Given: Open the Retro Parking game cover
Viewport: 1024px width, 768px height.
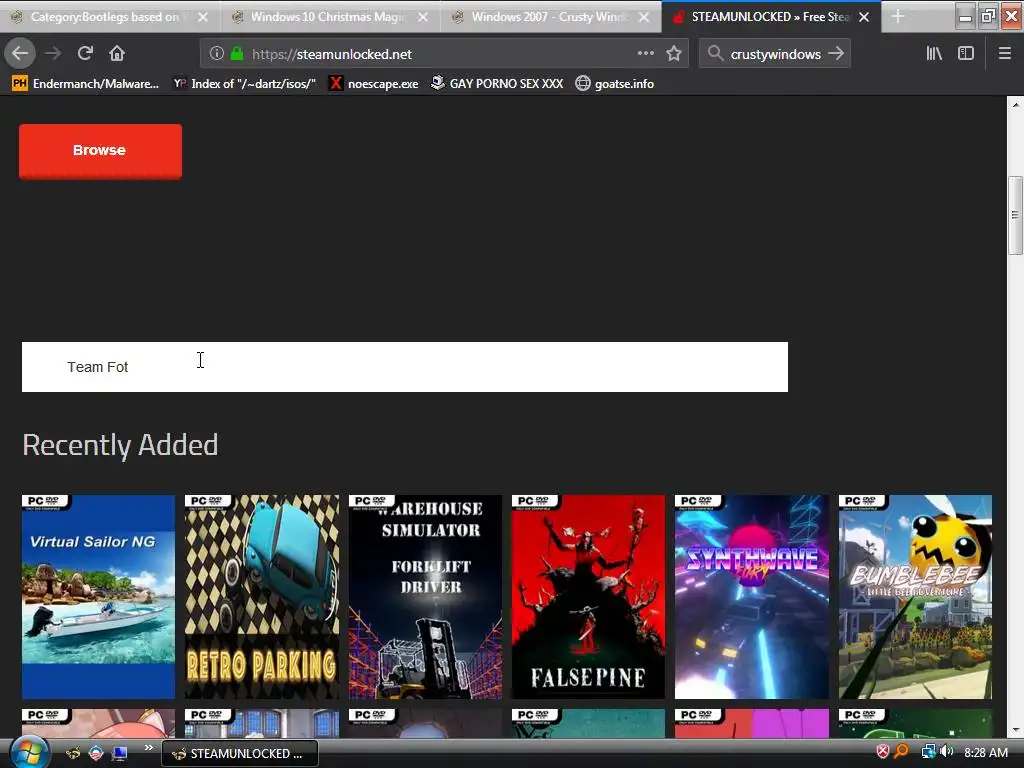Looking at the screenshot, I should (262, 597).
